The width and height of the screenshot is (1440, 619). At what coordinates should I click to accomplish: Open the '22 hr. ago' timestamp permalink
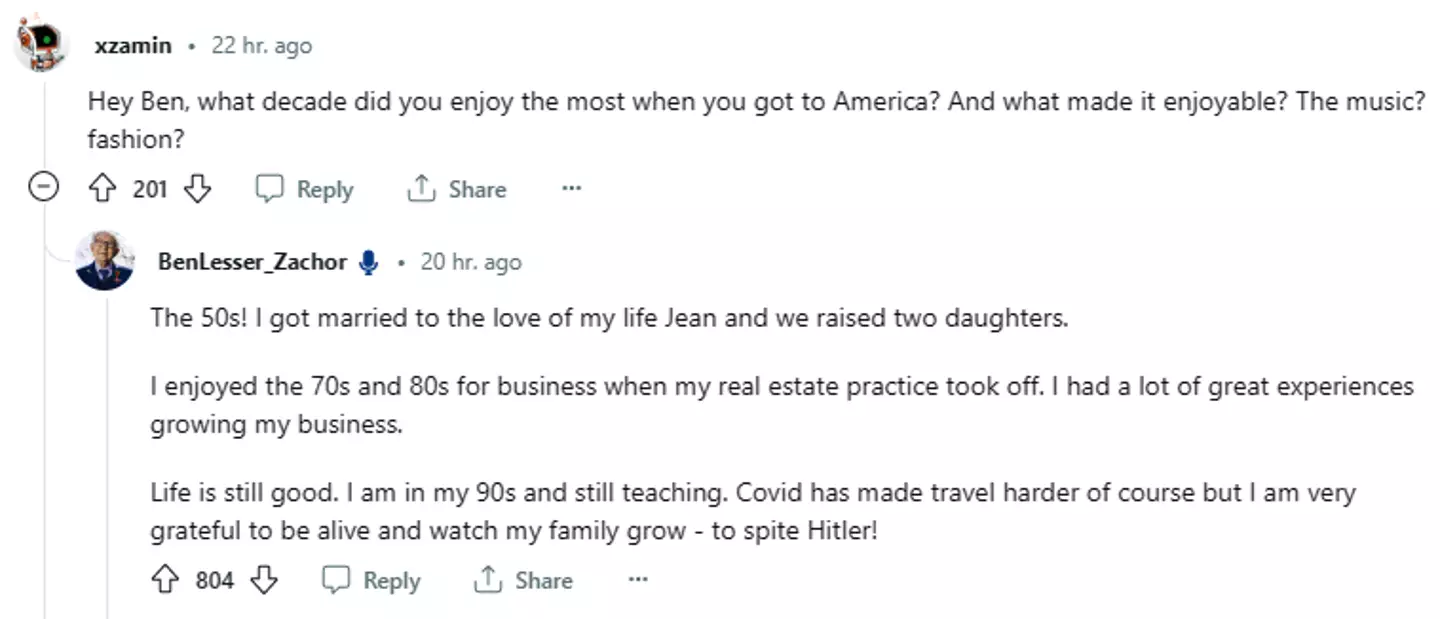pyautogui.click(x=261, y=46)
